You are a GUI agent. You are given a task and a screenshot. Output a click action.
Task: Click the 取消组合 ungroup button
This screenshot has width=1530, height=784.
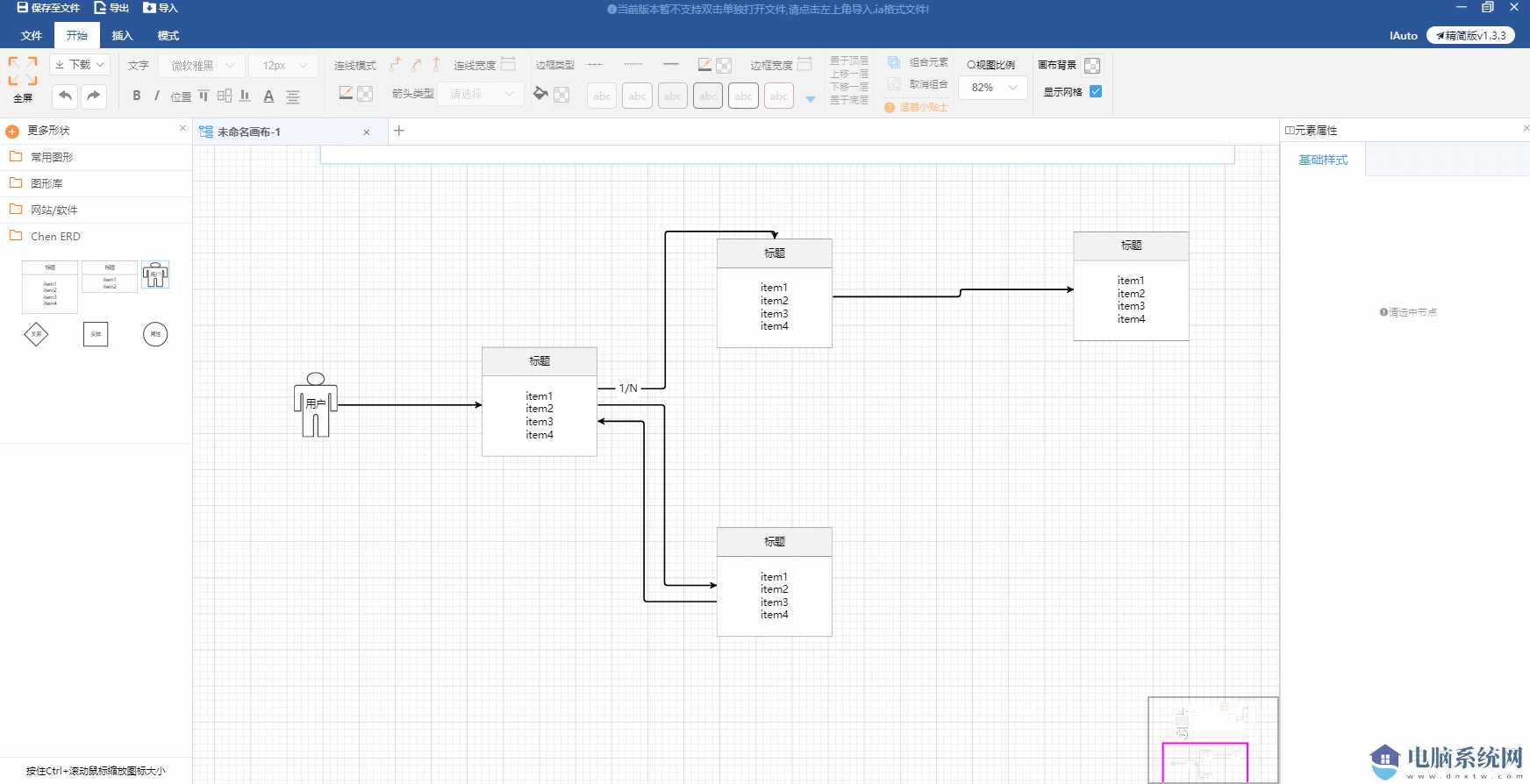click(919, 84)
